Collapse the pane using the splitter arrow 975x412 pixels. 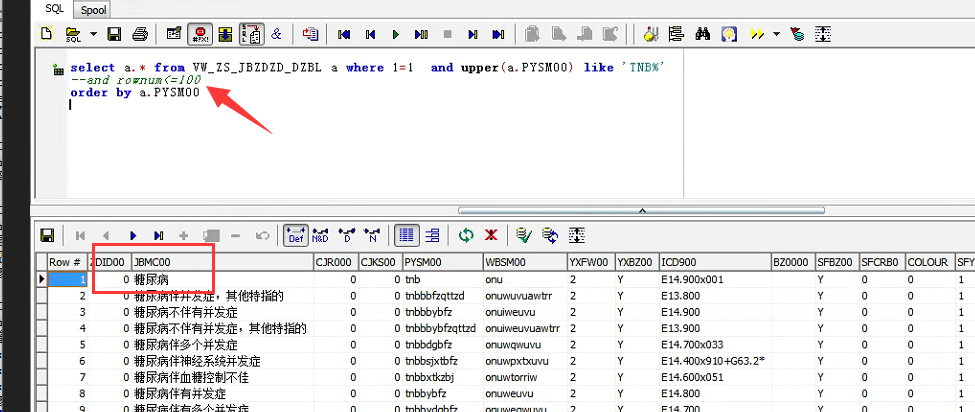644,210
